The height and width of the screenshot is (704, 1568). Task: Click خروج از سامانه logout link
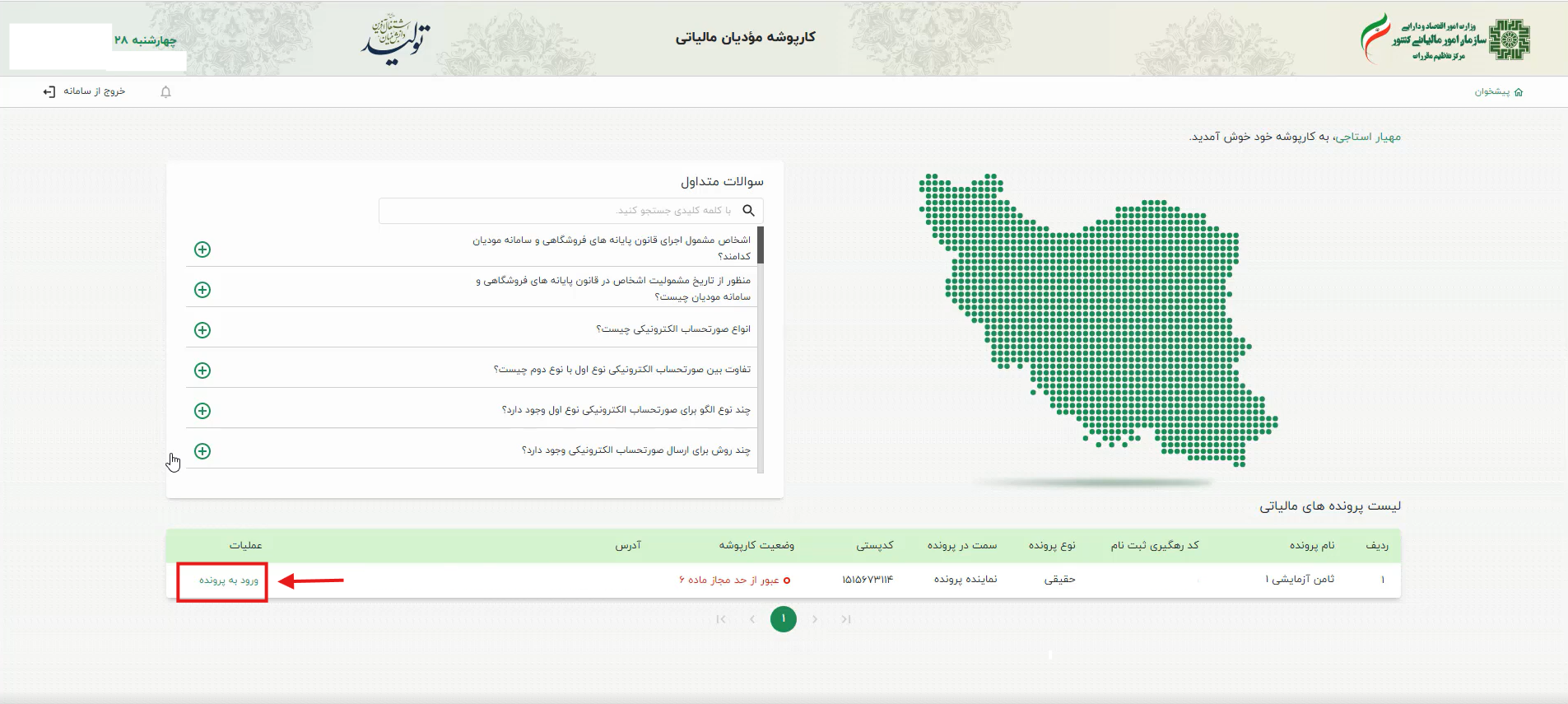tap(94, 91)
